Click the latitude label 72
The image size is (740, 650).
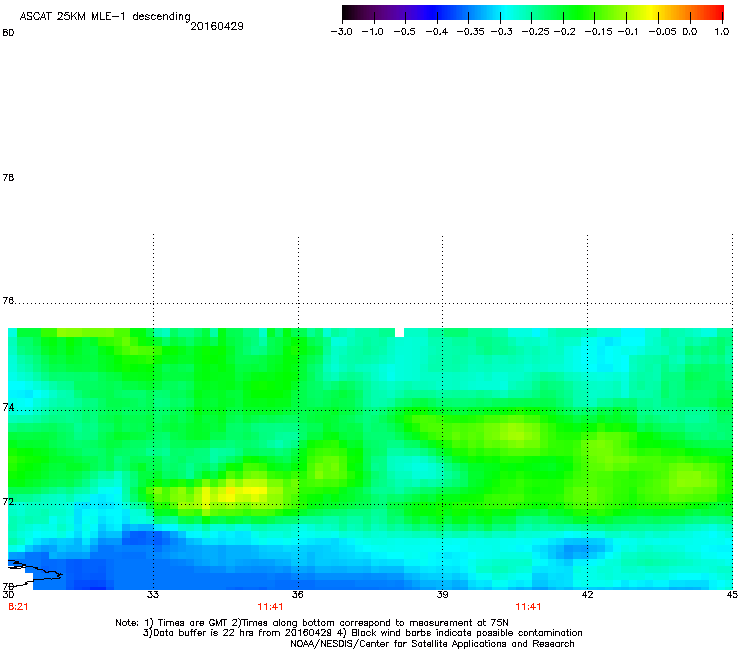[x=8, y=501]
